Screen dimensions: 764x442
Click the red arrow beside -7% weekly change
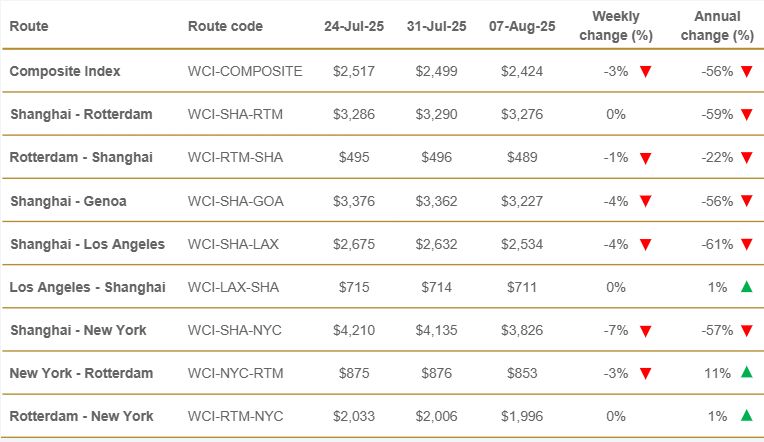pyautogui.click(x=646, y=331)
